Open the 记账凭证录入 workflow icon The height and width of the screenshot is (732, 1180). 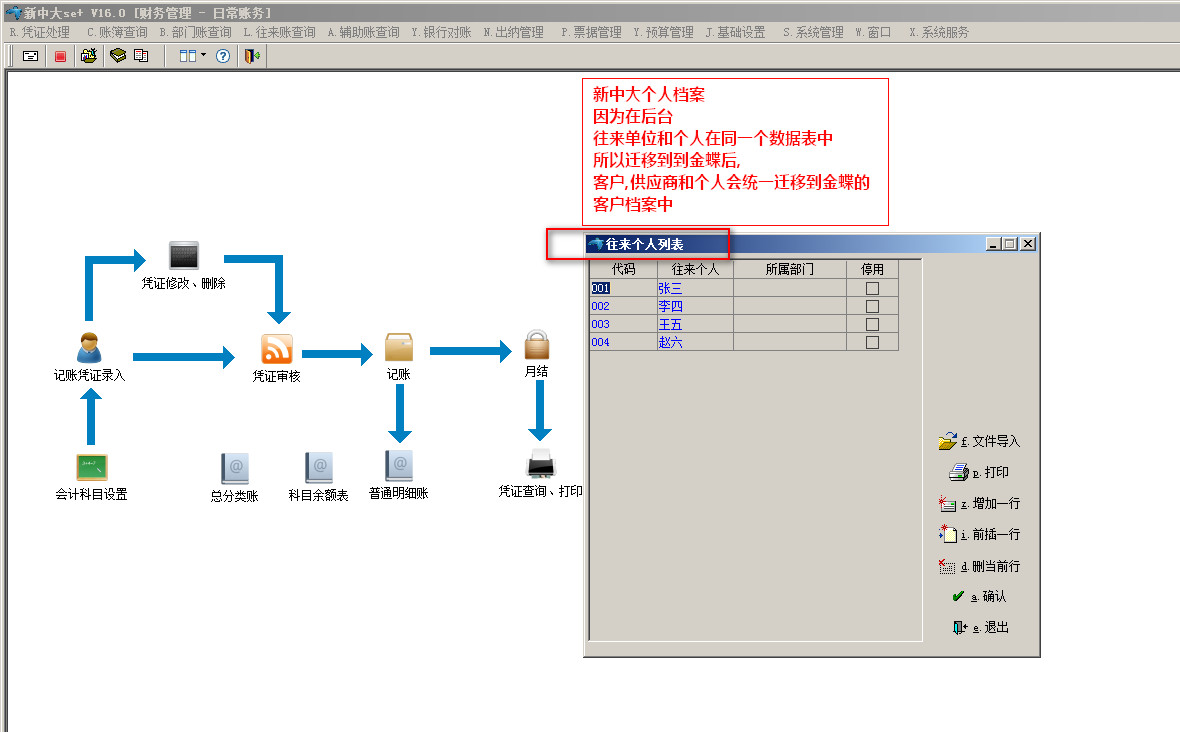89,348
